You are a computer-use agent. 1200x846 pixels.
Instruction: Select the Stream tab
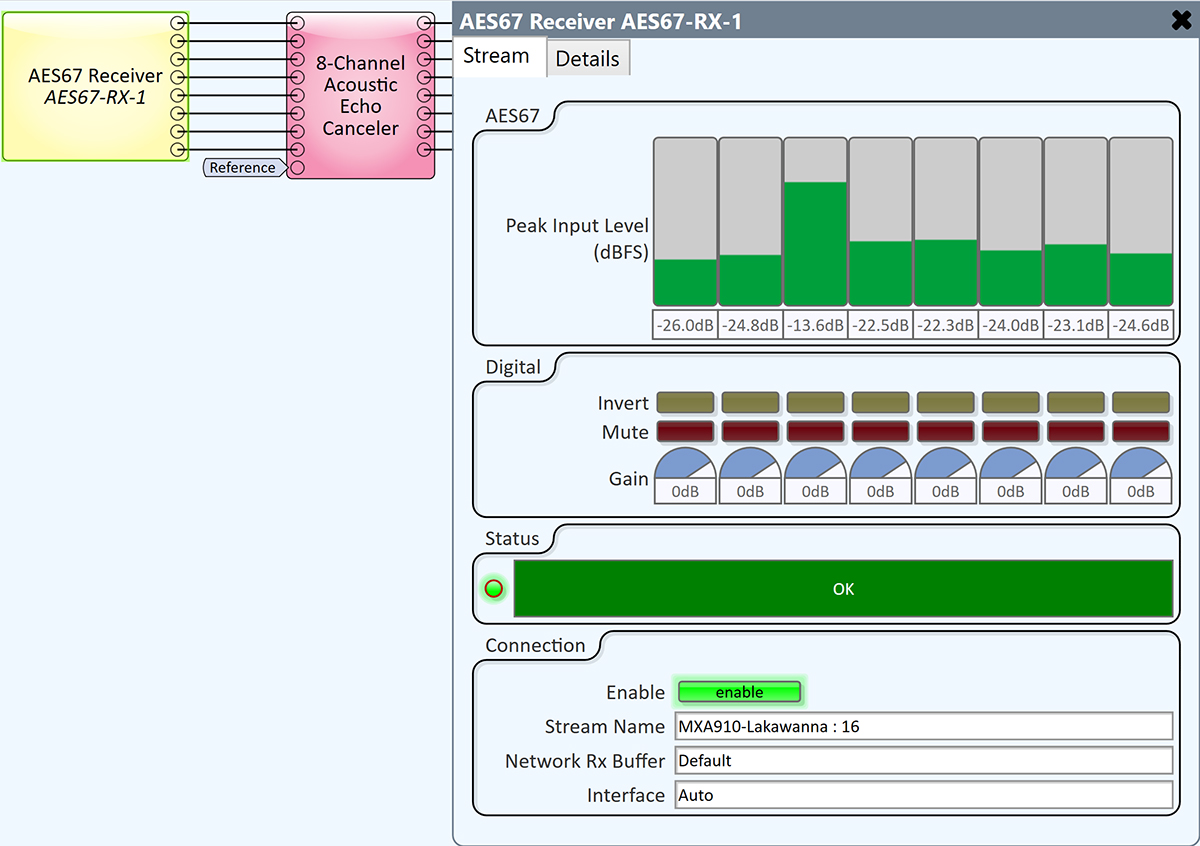coord(496,56)
